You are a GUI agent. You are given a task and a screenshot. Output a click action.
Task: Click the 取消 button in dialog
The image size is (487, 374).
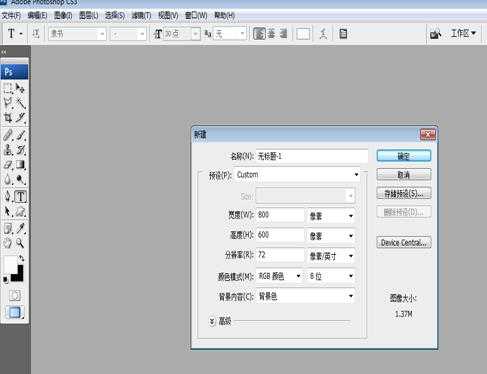pos(404,175)
